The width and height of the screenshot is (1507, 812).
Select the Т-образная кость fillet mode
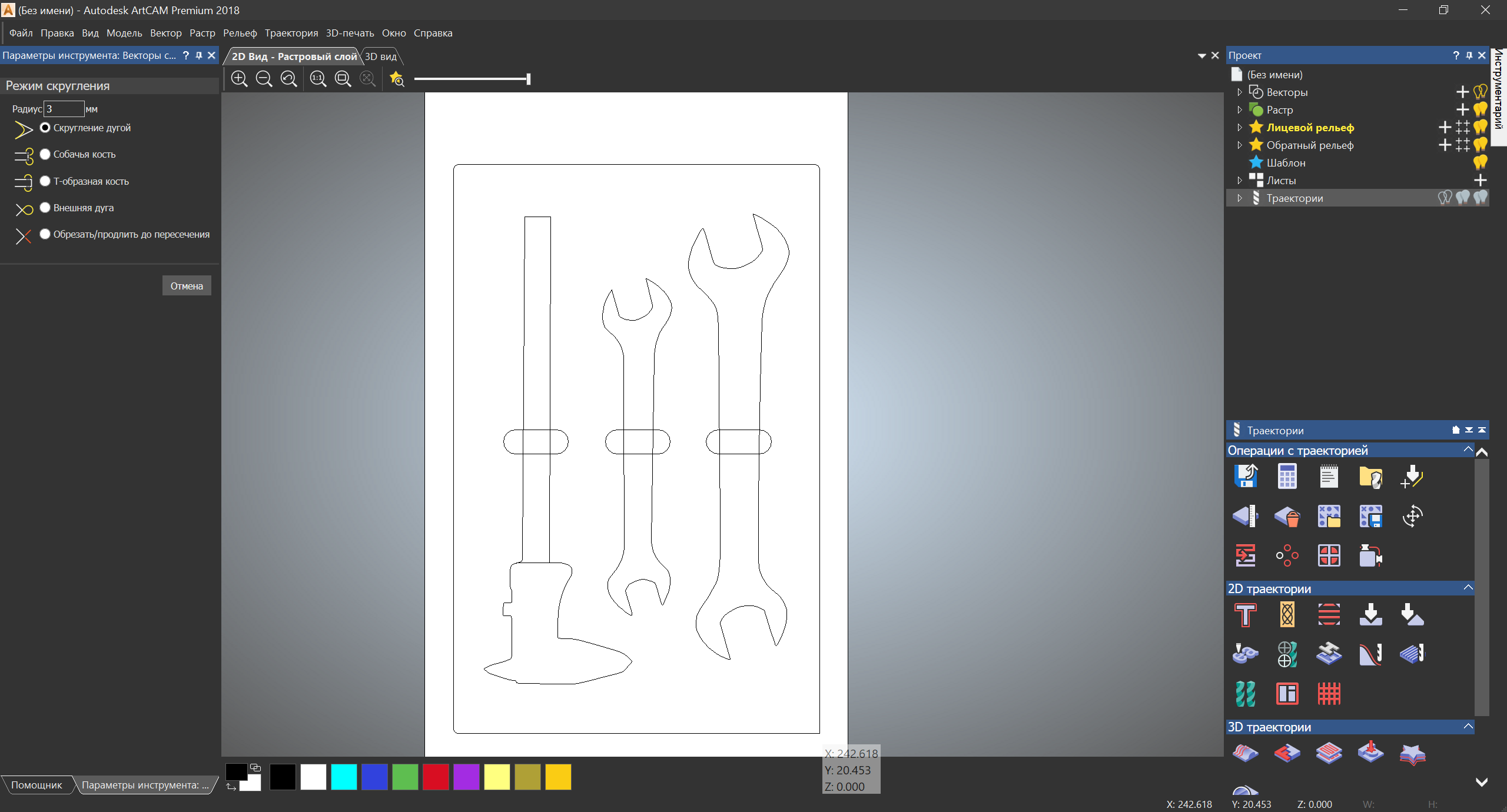pyautogui.click(x=45, y=181)
